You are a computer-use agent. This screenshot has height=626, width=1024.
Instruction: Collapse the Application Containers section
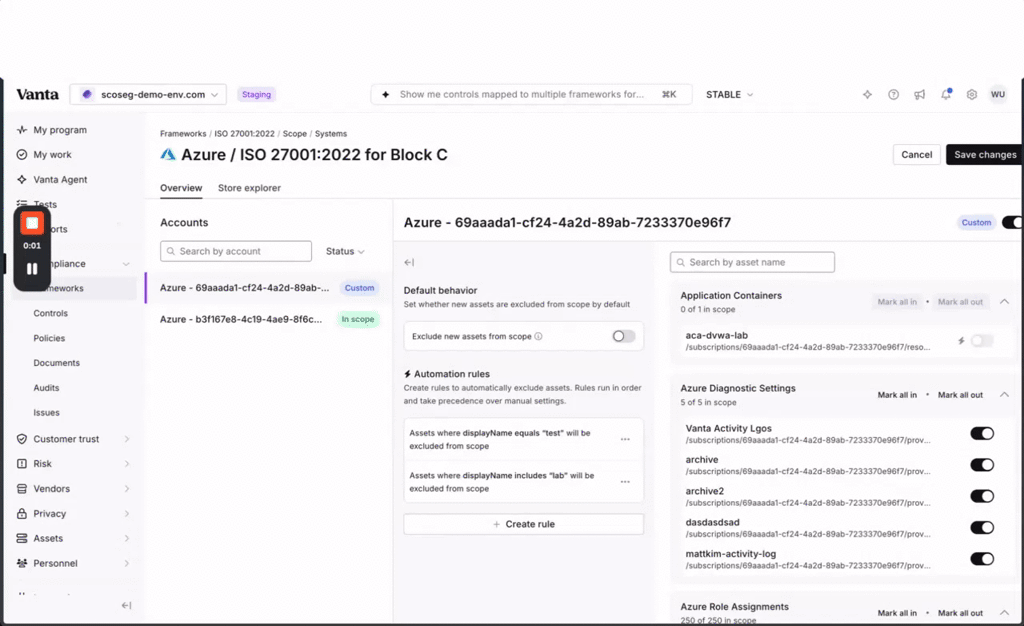tap(1004, 302)
